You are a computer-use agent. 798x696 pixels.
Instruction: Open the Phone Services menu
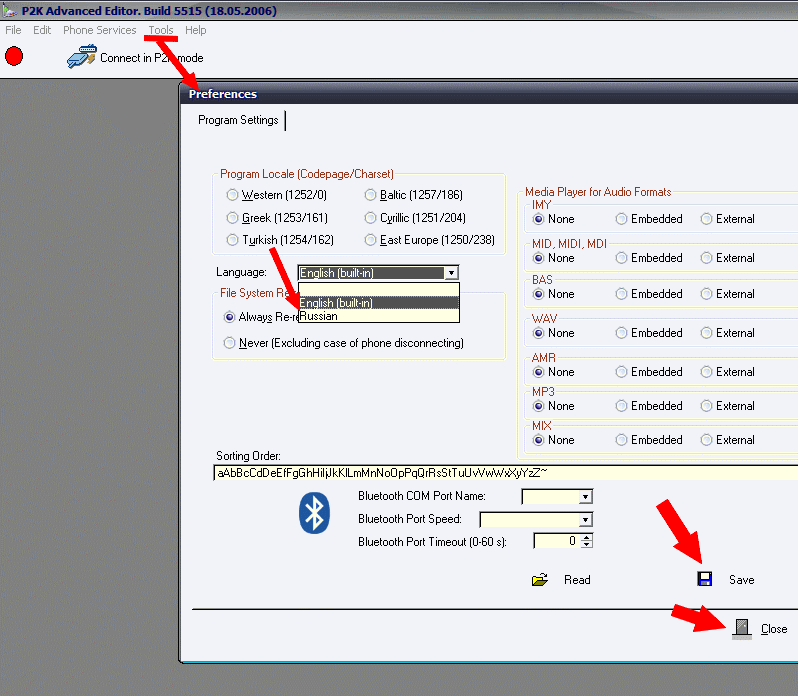[100, 30]
